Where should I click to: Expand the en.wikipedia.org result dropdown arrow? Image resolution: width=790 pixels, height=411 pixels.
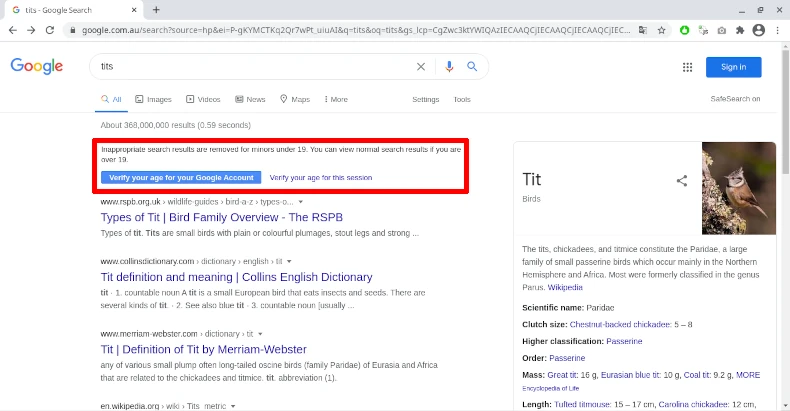point(233,406)
